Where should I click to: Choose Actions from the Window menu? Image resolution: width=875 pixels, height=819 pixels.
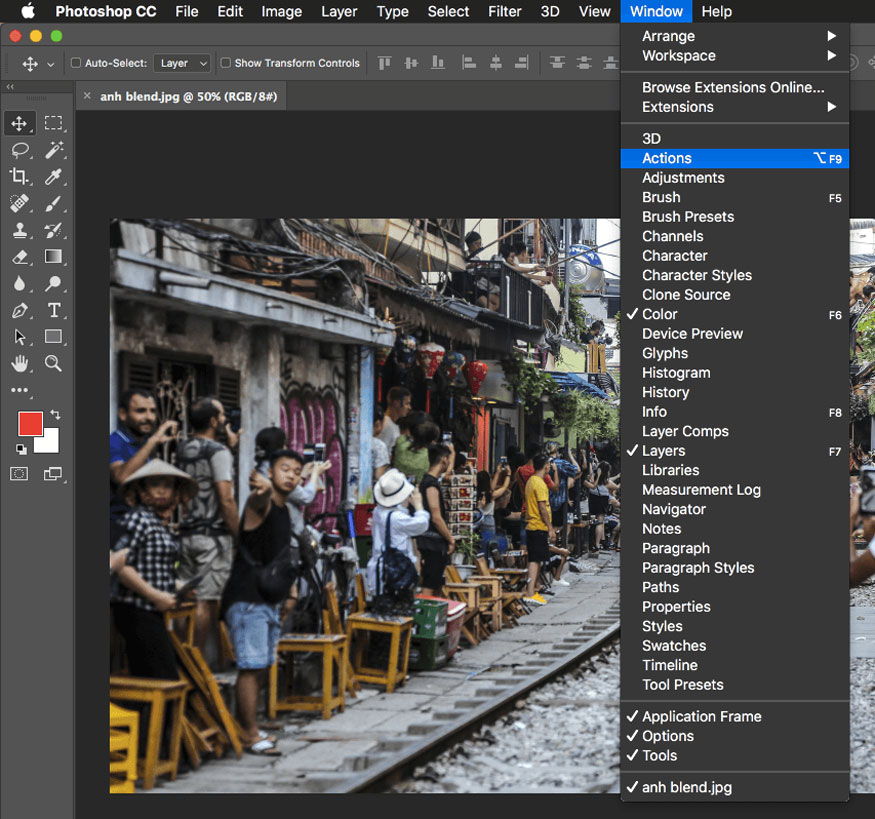pyautogui.click(x=667, y=158)
